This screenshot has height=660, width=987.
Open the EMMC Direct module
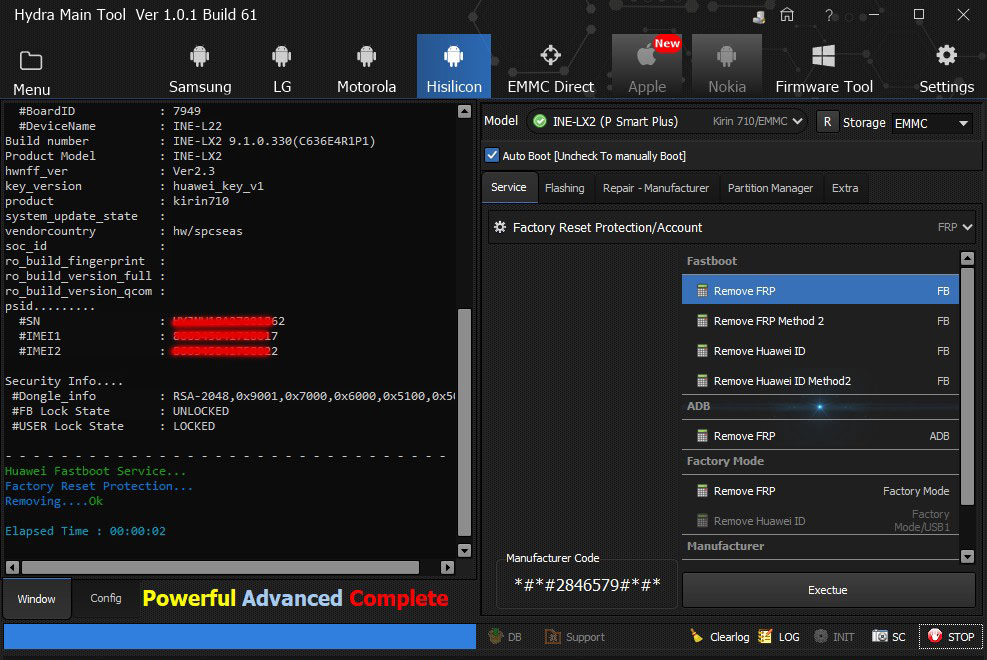pos(551,67)
